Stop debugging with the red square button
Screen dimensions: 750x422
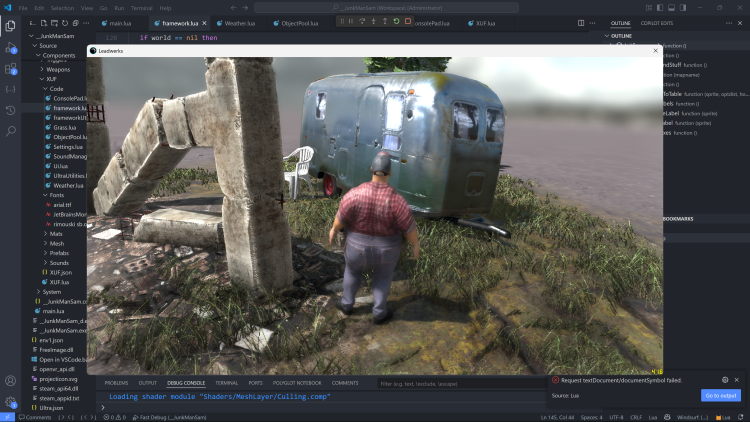[x=408, y=21]
